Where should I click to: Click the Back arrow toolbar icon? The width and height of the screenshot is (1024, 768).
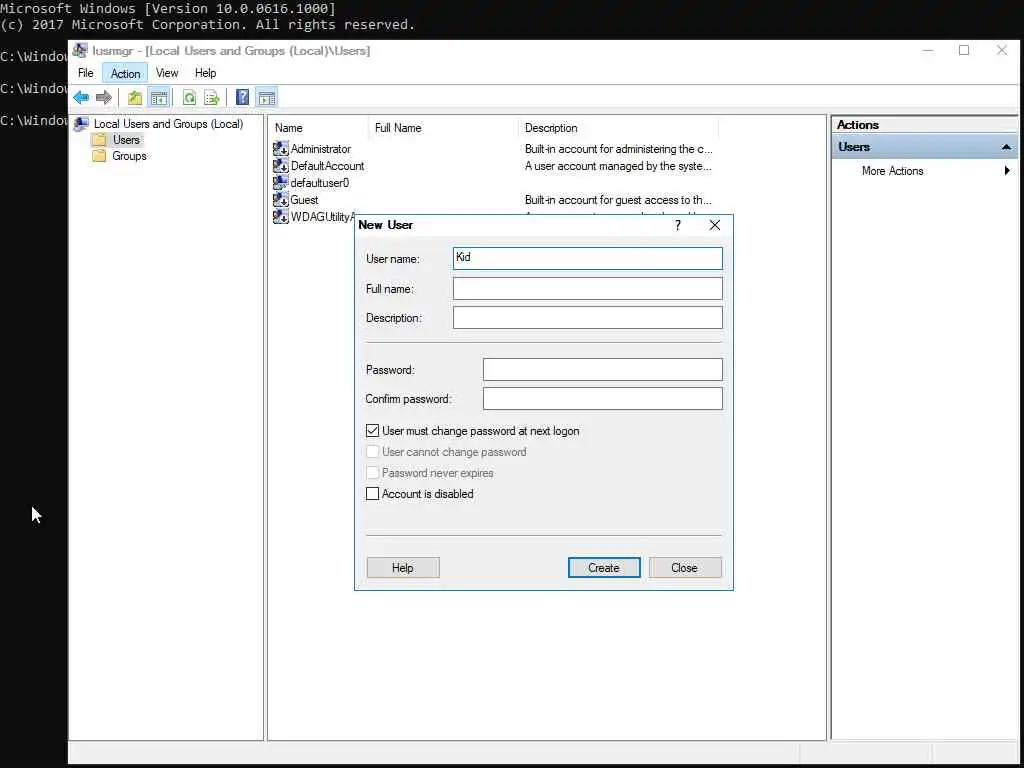(81, 98)
